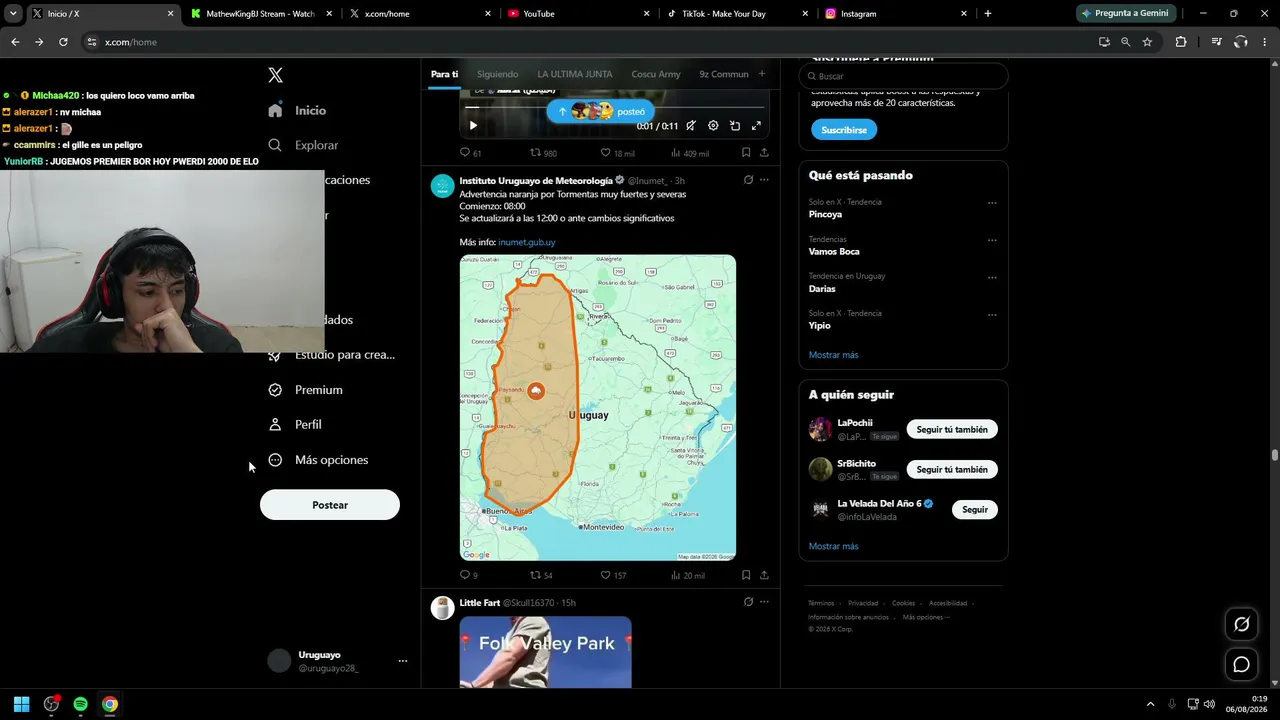Open Más opciones in the sidebar
This screenshot has height=720, width=1280.
319,460
